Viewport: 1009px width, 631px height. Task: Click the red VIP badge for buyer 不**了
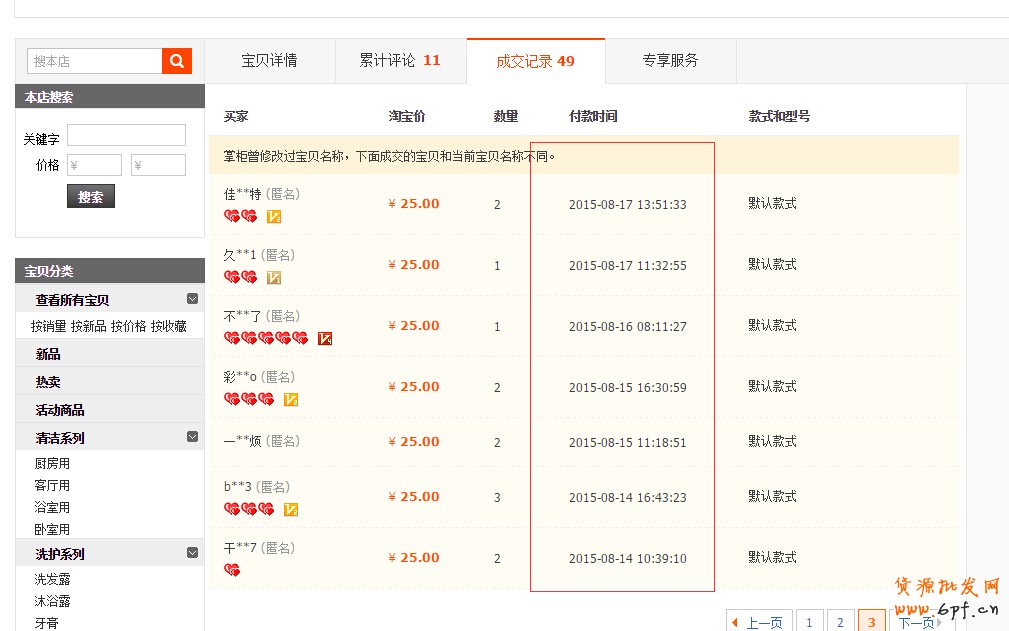(x=324, y=339)
